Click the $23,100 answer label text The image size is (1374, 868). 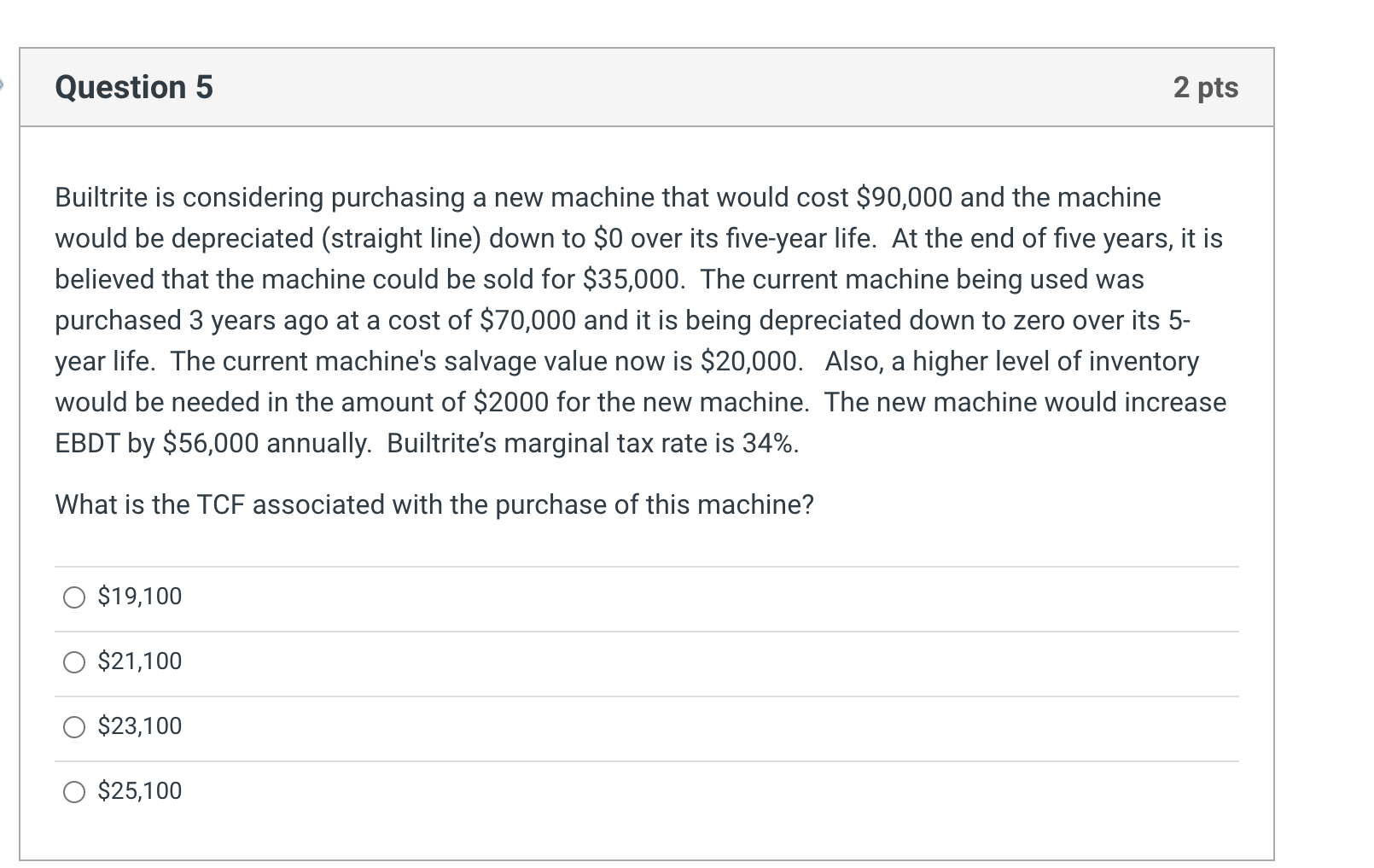(x=139, y=726)
